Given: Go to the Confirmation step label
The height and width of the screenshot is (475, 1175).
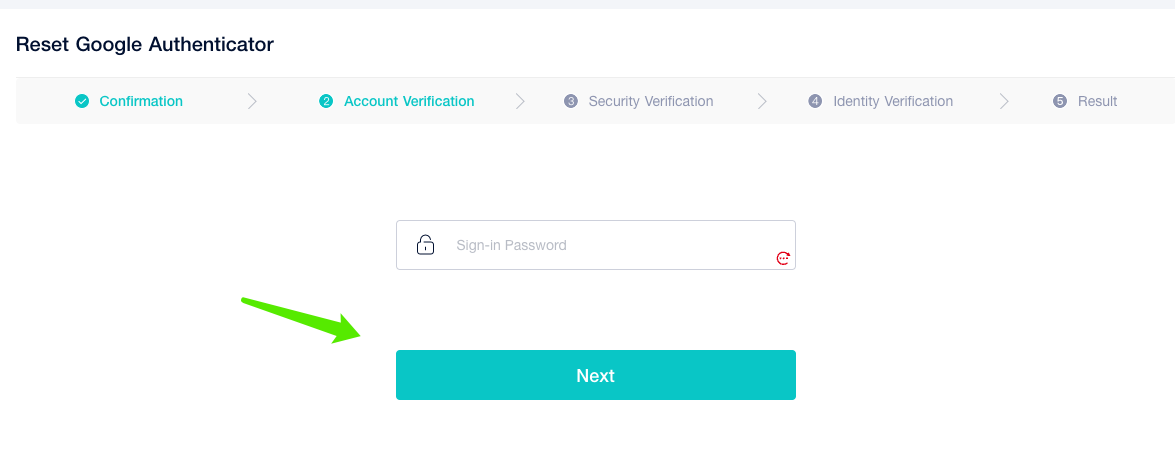Looking at the screenshot, I should [x=141, y=101].
